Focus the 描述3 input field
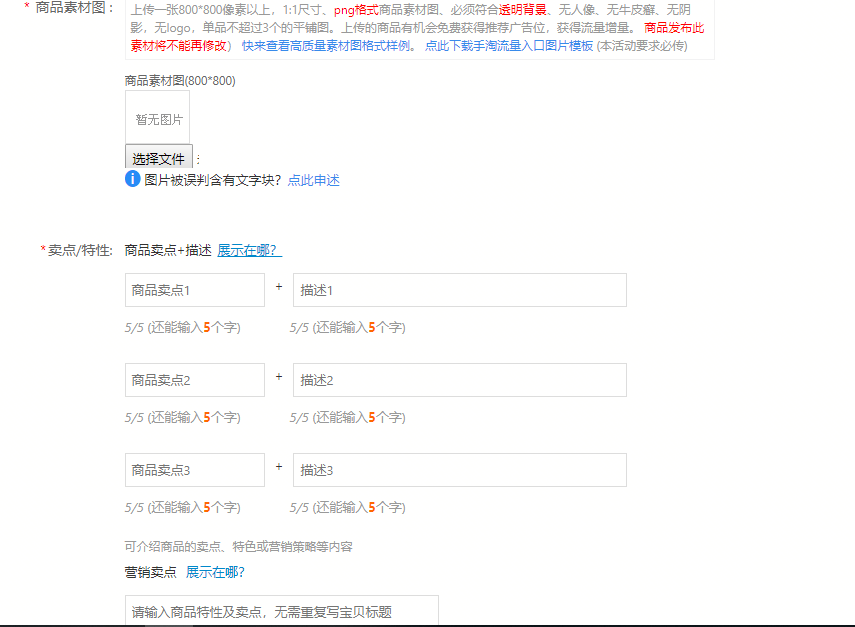 (x=460, y=470)
